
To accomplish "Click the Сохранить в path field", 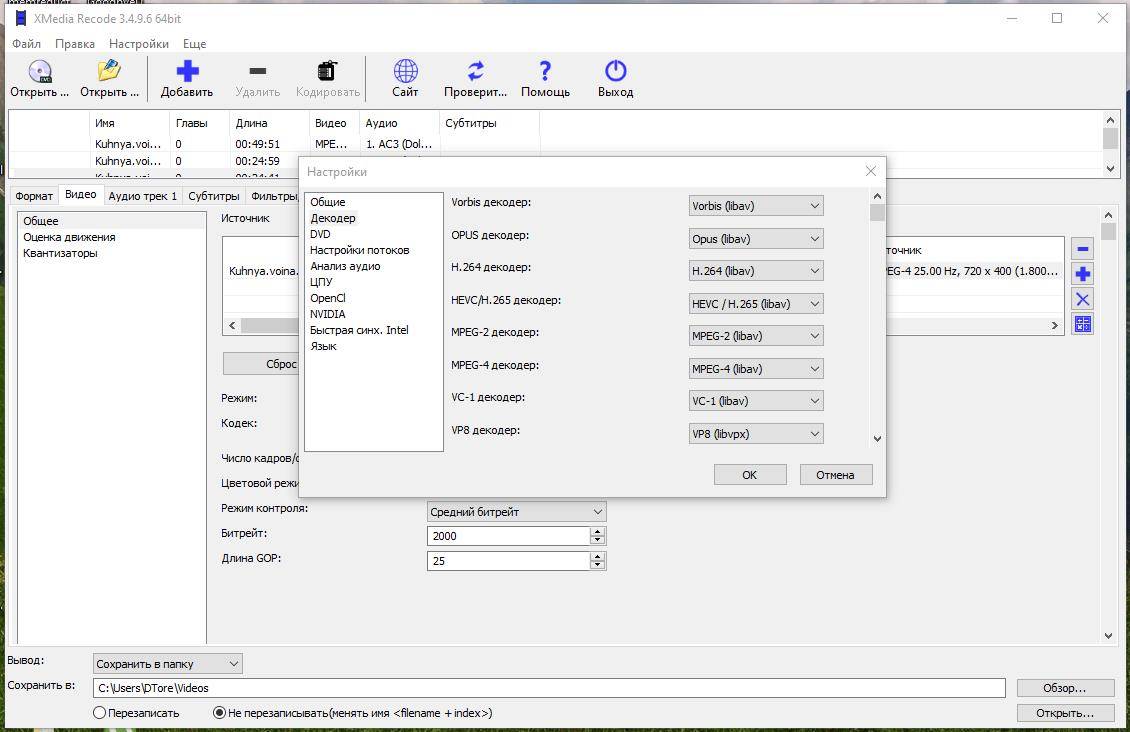I will coord(549,688).
